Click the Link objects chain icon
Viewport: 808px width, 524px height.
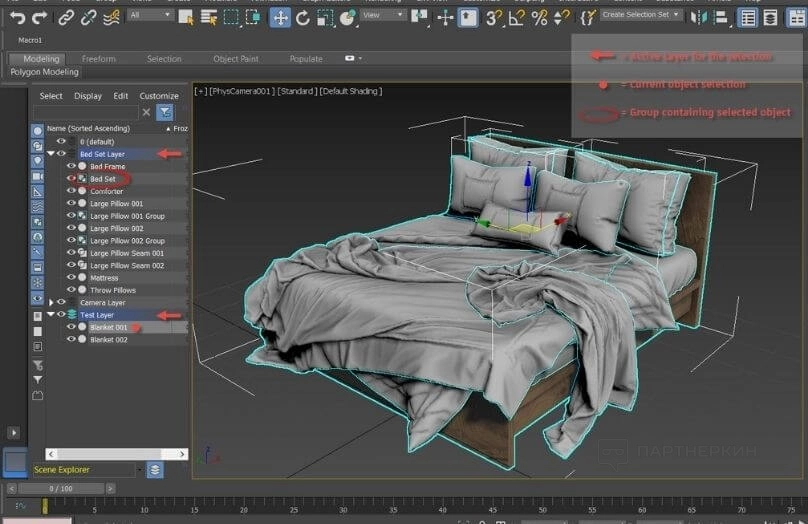pyautogui.click(x=66, y=17)
